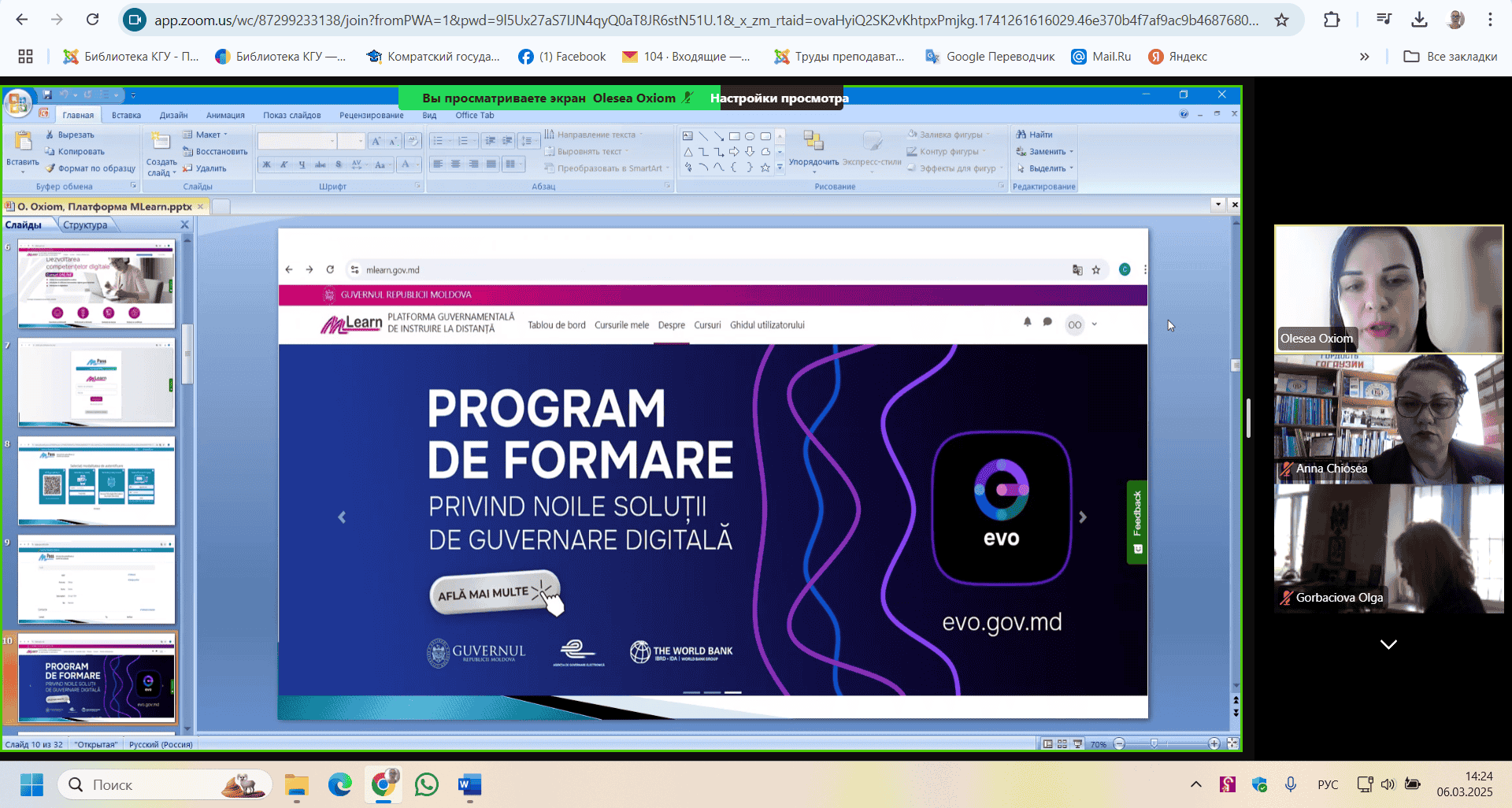1512x808 pixels.
Task: Open the Вставка ribbon tab
Action: click(x=126, y=115)
